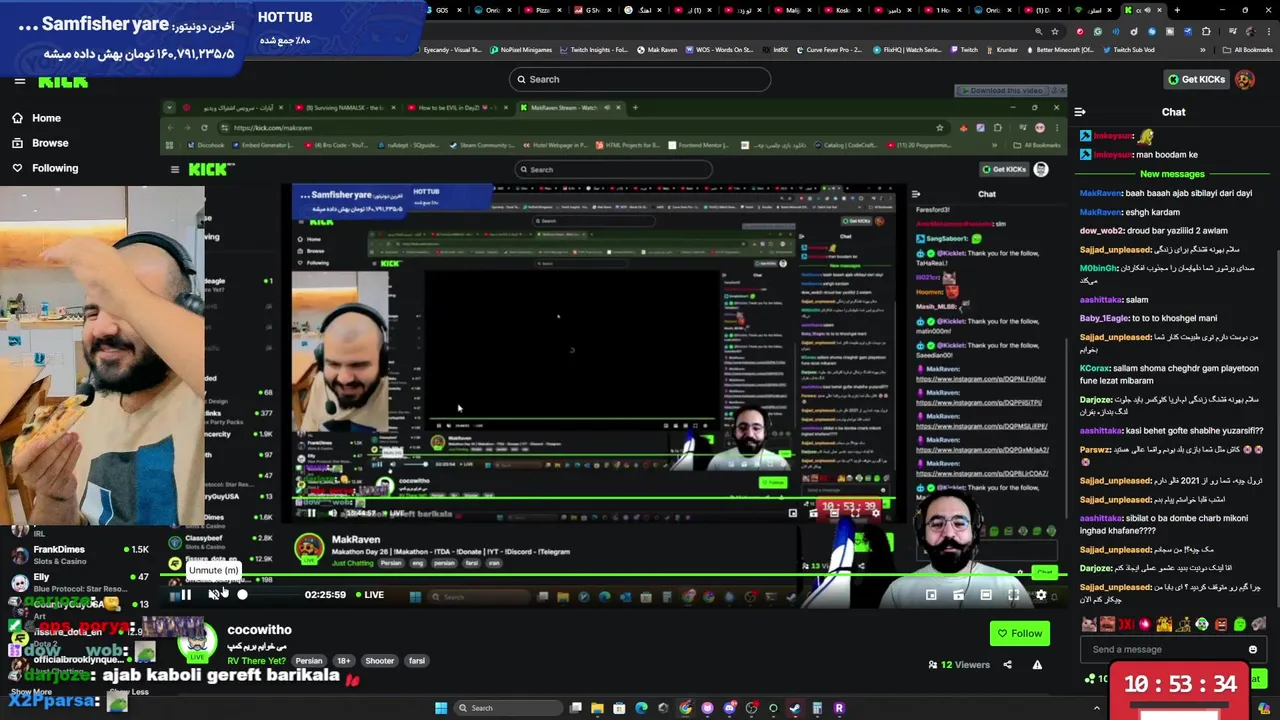The height and width of the screenshot is (720, 1280).
Task: Focus the Kick Search field
Action: [640, 79]
